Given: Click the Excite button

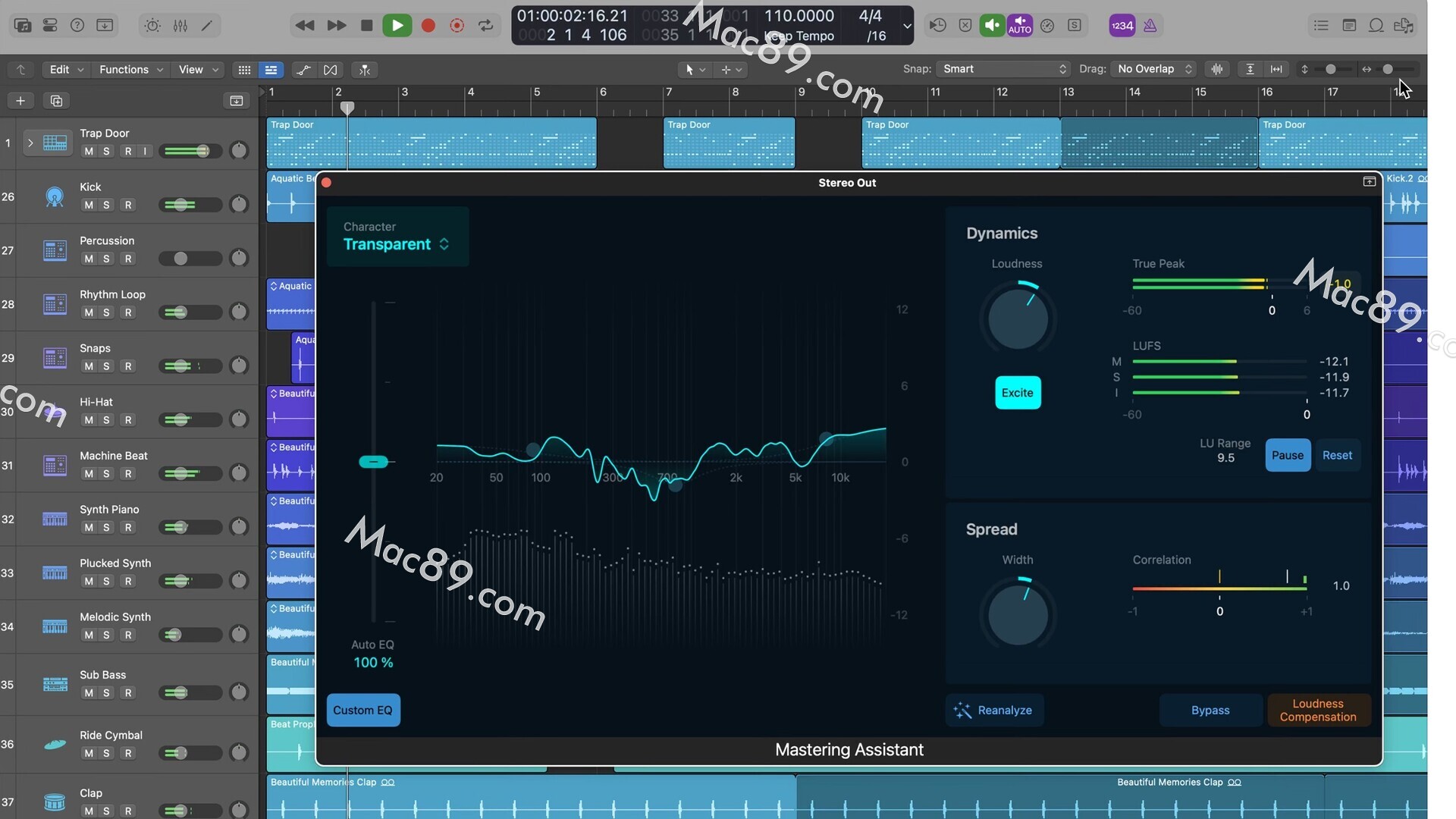Looking at the screenshot, I should (1017, 393).
